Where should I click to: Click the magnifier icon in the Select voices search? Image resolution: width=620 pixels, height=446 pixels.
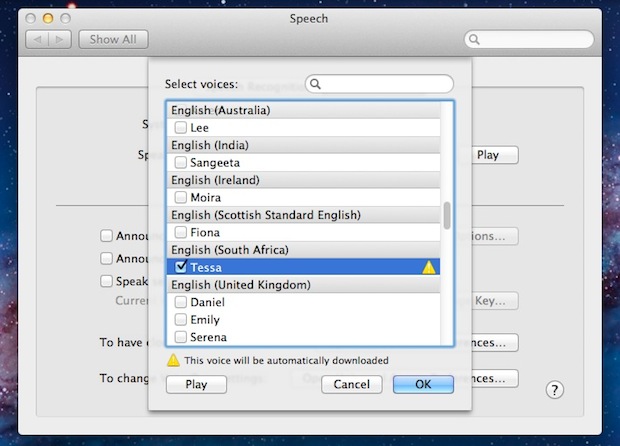pos(315,84)
